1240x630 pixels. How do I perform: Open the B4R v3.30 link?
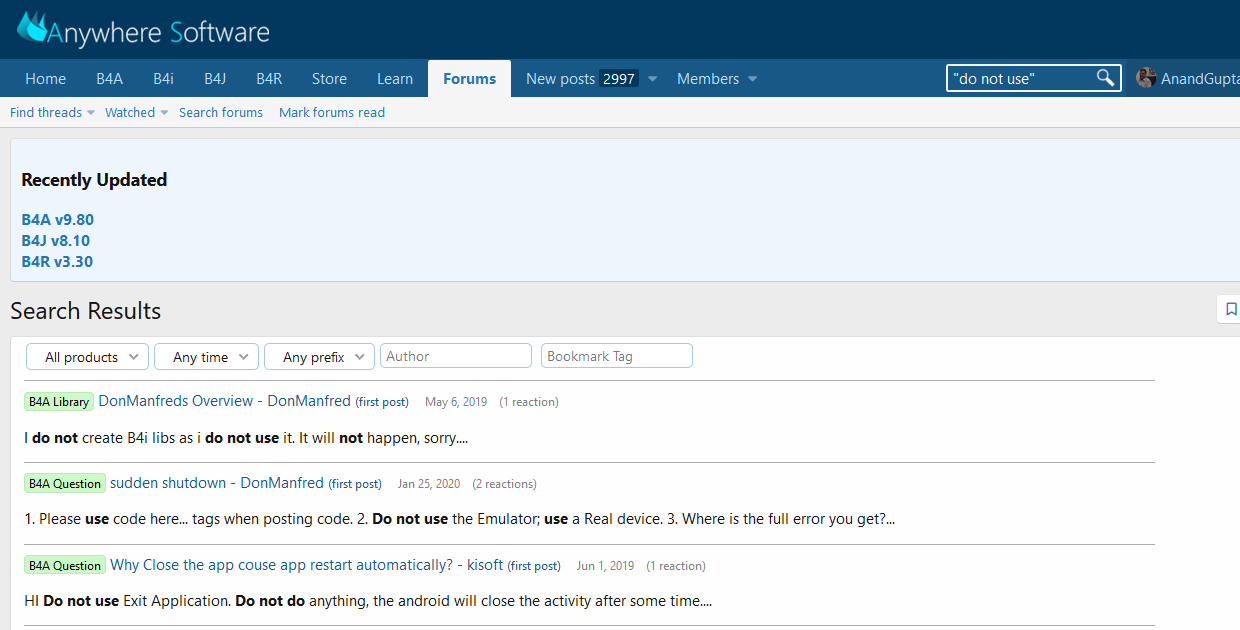58,262
